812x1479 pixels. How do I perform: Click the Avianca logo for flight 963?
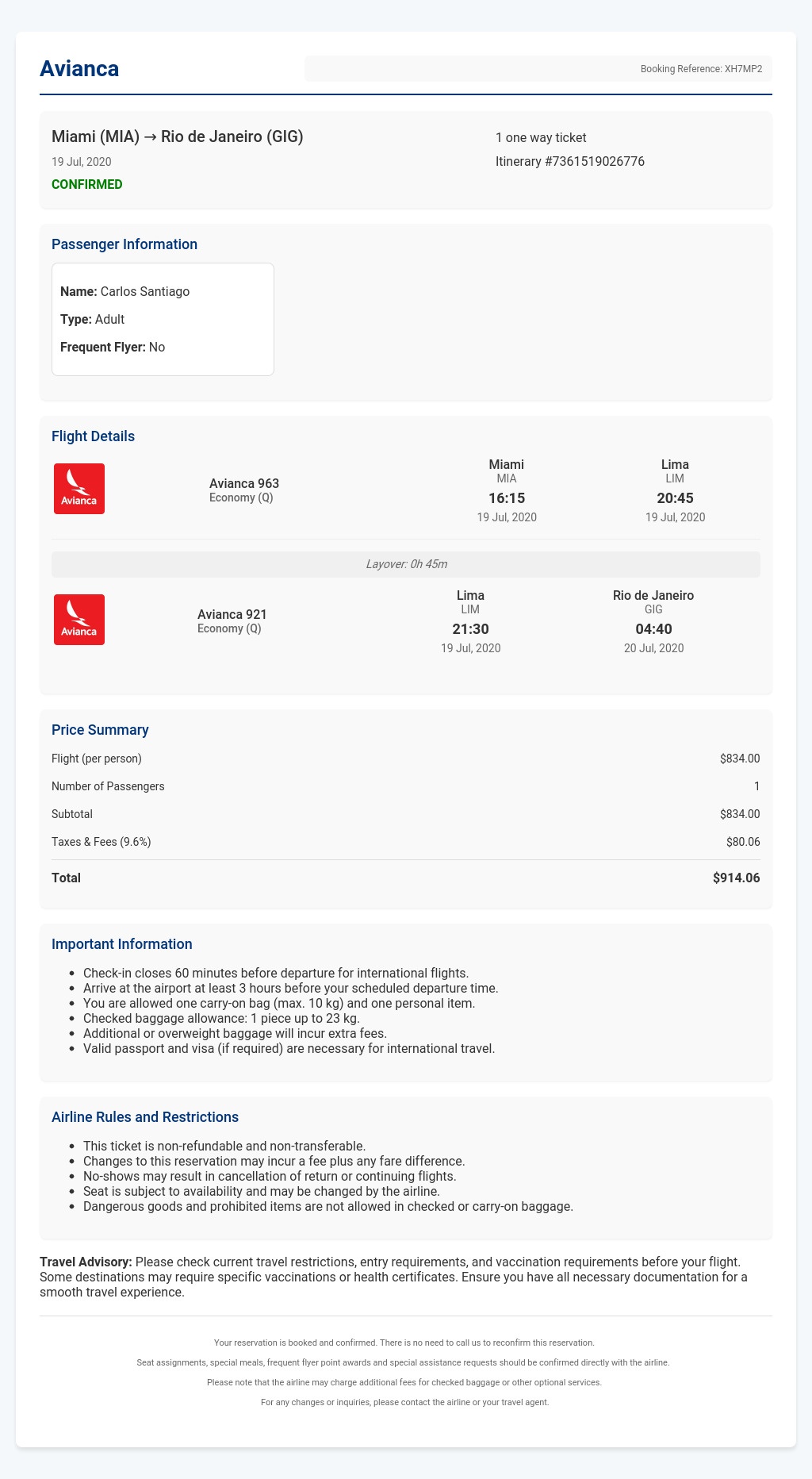point(79,489)
